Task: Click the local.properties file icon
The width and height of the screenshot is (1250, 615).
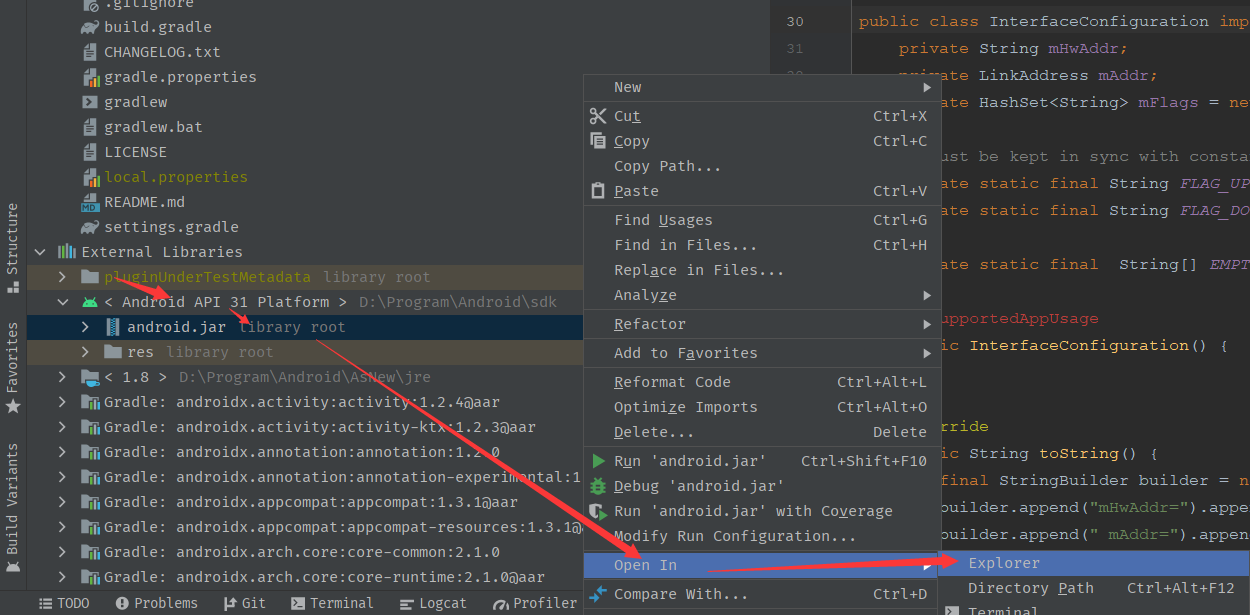Action: coord(89,177)
